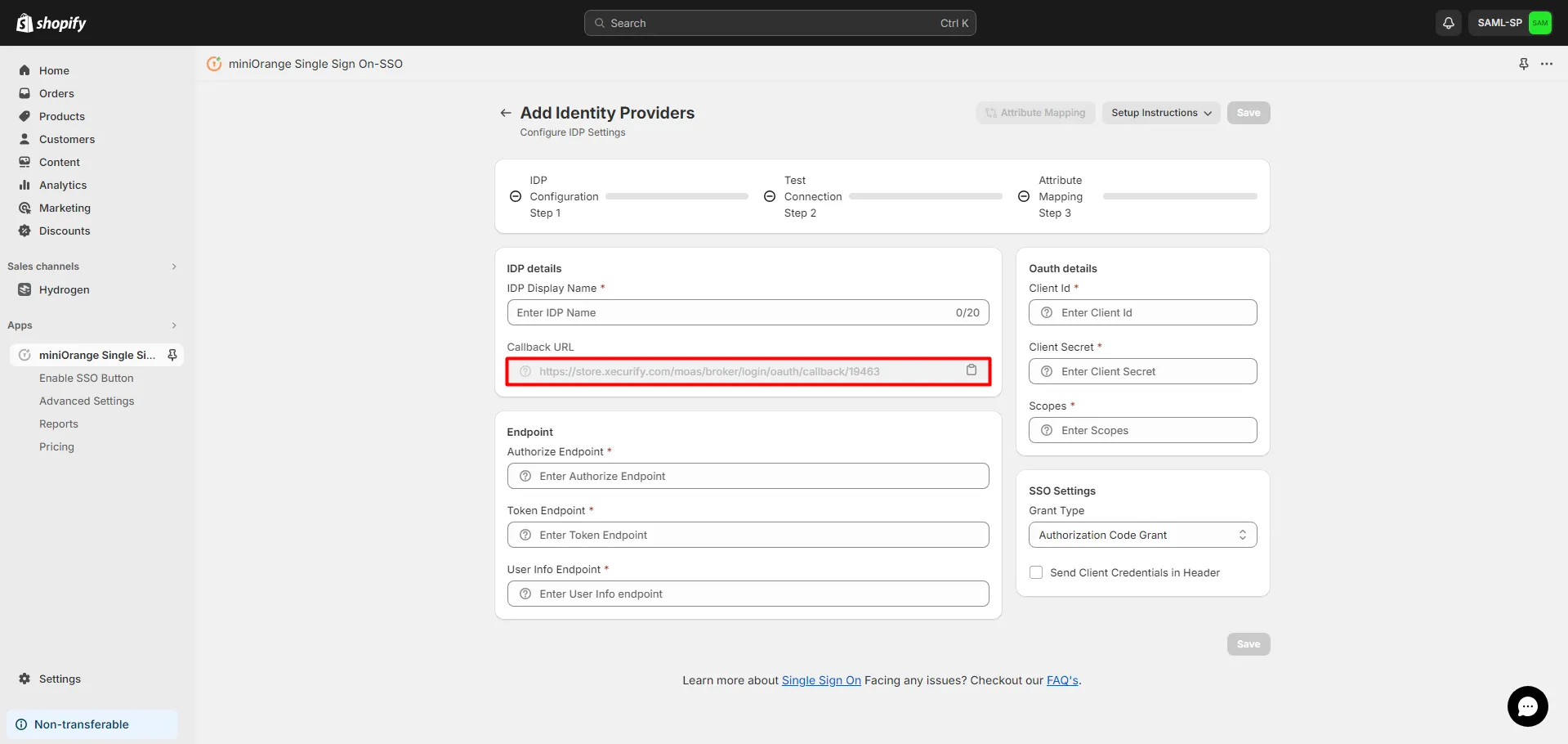The image size is (1568, 744).
Task: Focus the IDP Display Name field
Action: coord(748,312)
